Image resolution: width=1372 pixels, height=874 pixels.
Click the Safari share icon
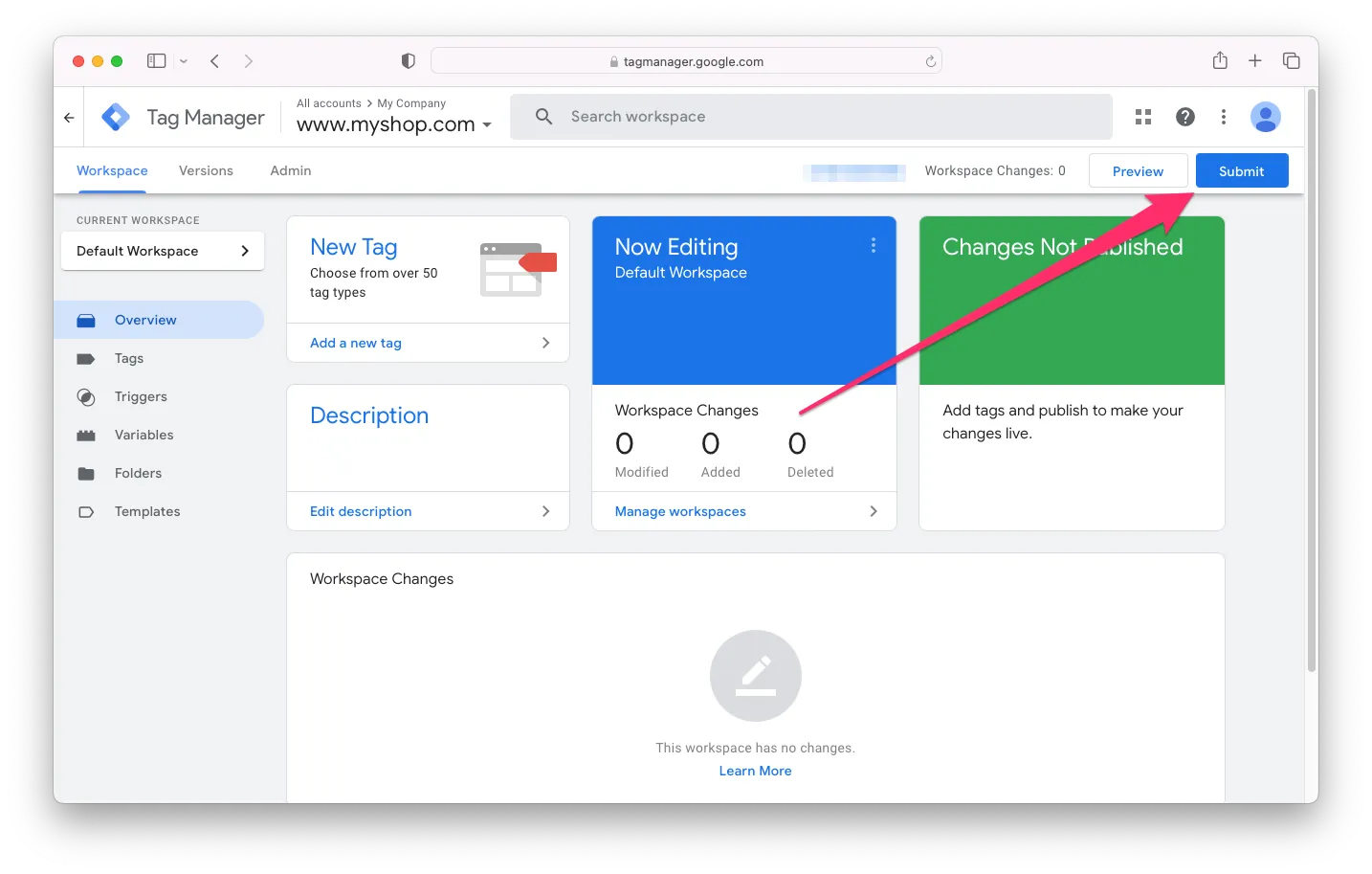pos(1220,61)
